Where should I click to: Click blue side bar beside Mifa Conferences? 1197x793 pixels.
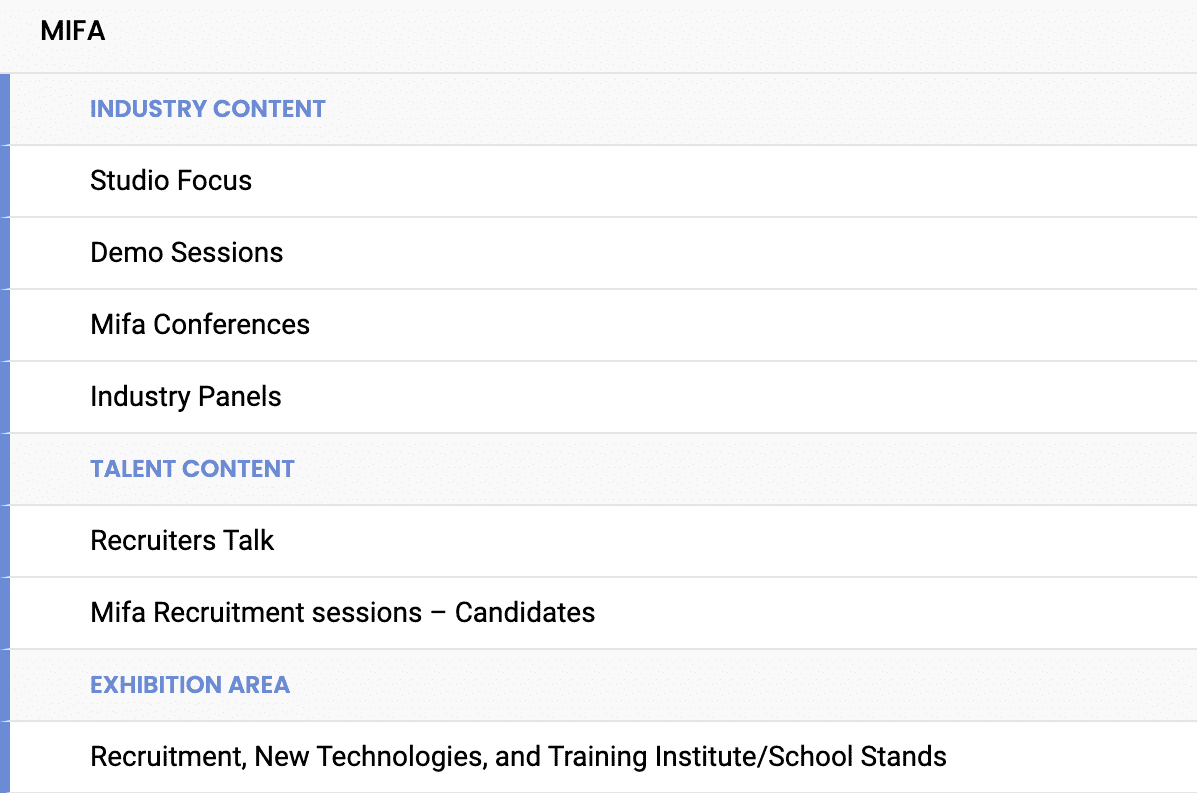tap(4, 325)
